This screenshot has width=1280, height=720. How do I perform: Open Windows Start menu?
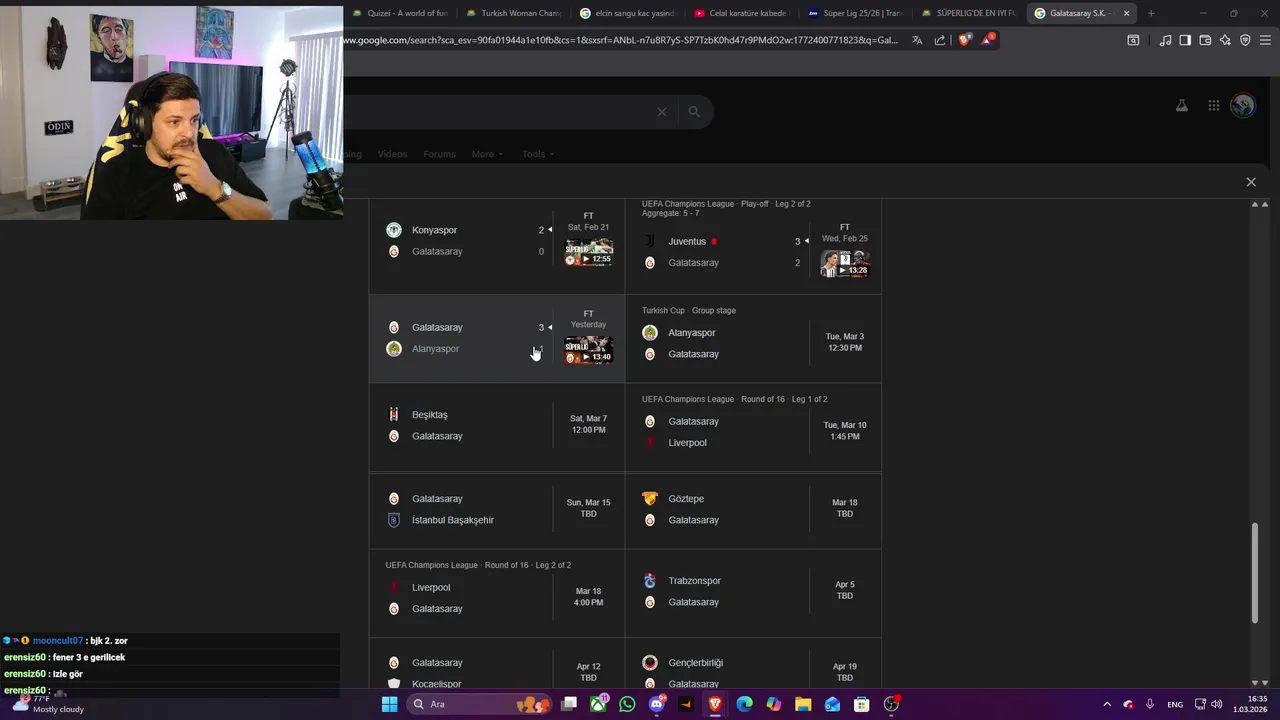(x=389, y=704)
